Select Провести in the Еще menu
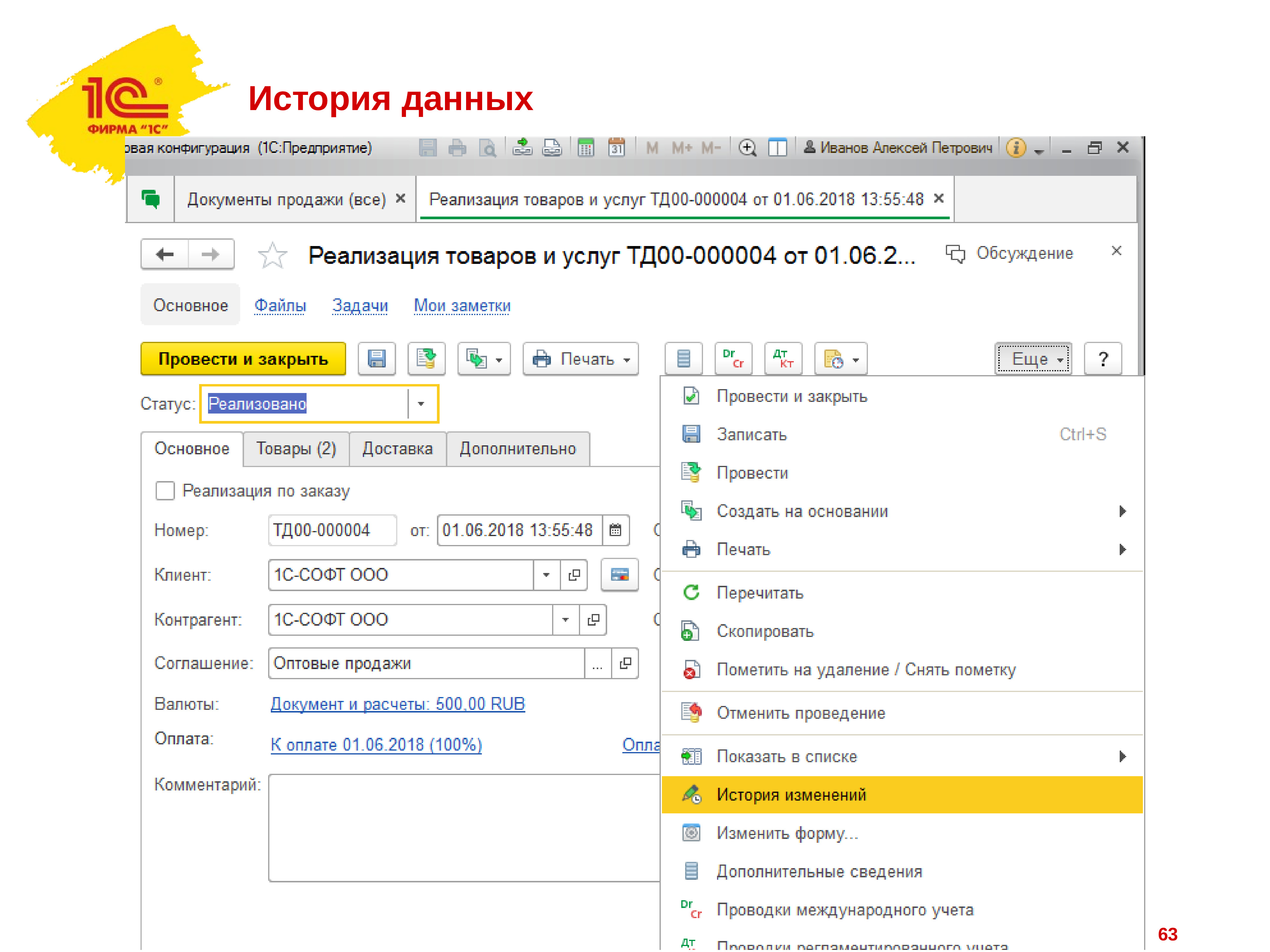This screenshot has width=1270, height=952. click(x=902, y=473)
